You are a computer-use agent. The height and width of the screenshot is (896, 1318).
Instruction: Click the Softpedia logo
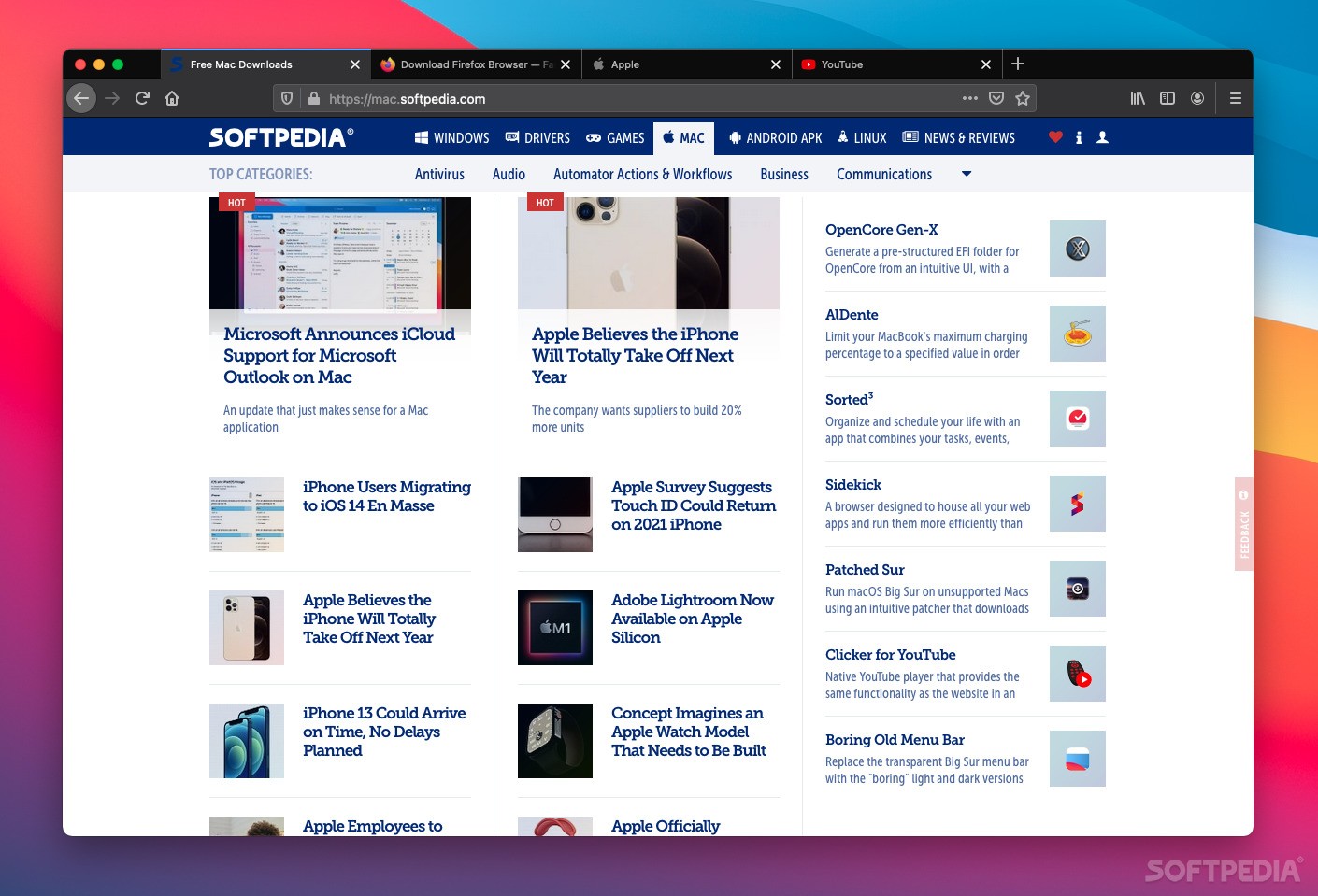(281, 137)
